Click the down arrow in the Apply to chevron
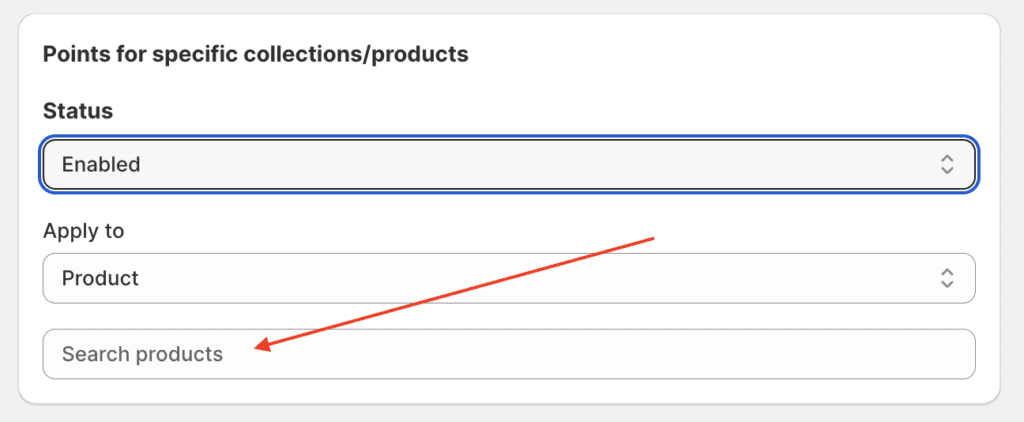This screenshot has width=1024, height=422. pyautogui.click(x=947, y=285)
